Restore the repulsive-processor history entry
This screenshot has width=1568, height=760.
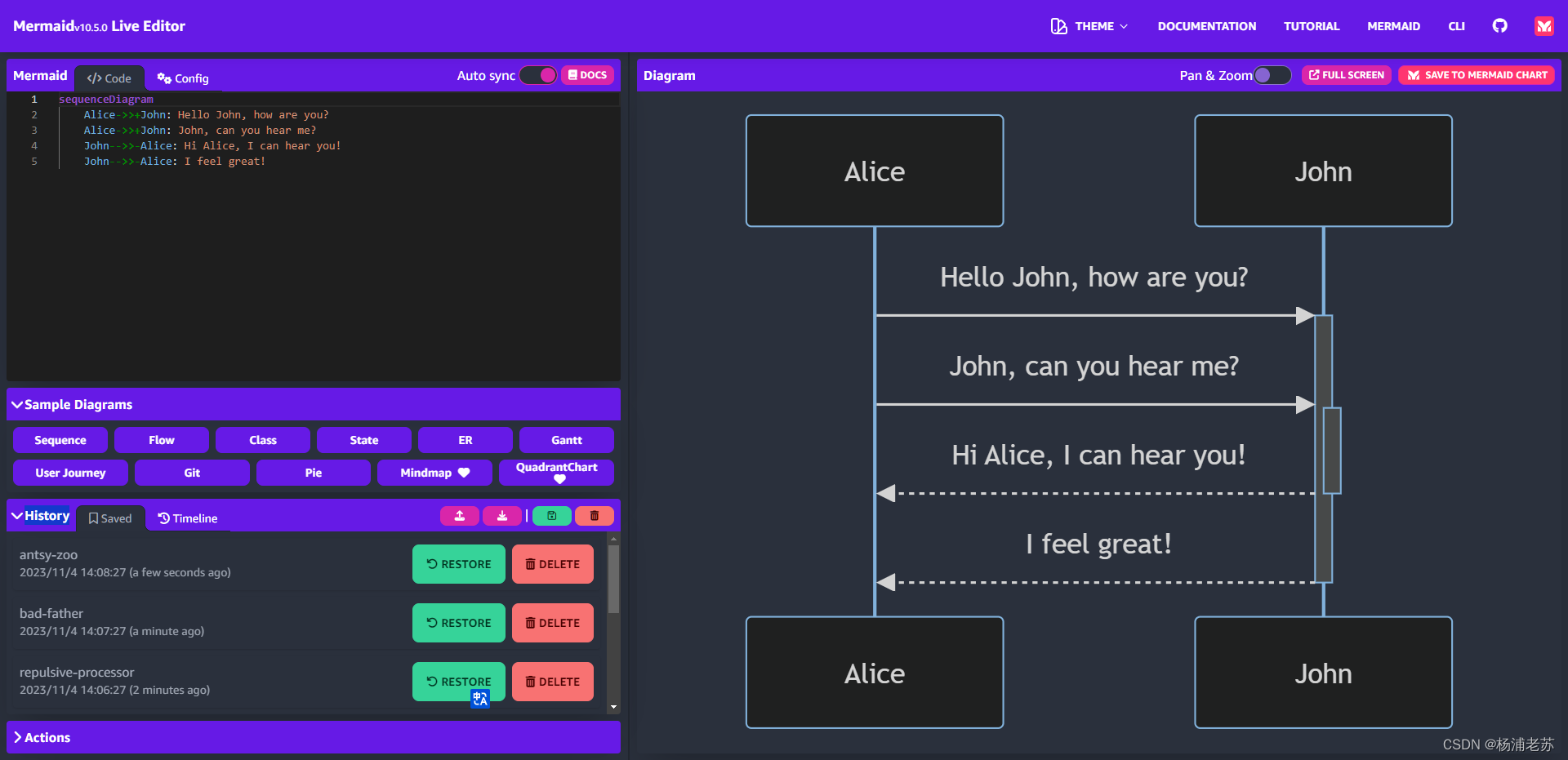click(459, 682)
